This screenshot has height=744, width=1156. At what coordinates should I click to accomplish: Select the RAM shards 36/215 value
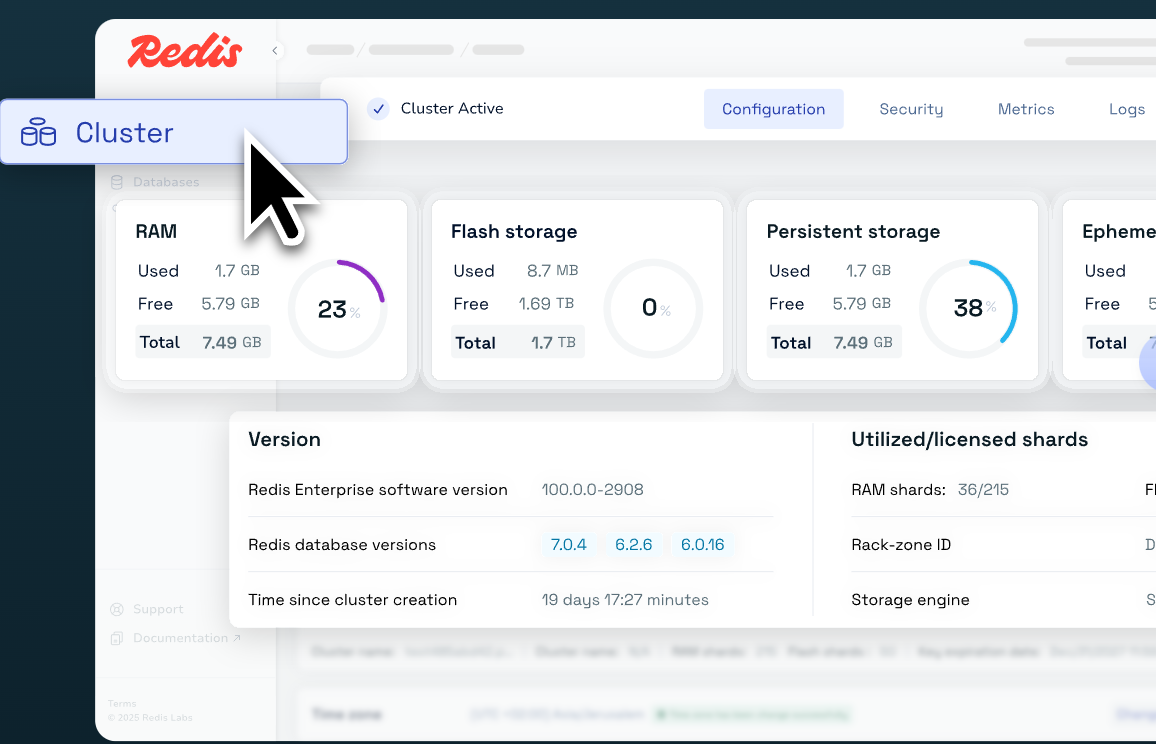click(x=983, y=490)
